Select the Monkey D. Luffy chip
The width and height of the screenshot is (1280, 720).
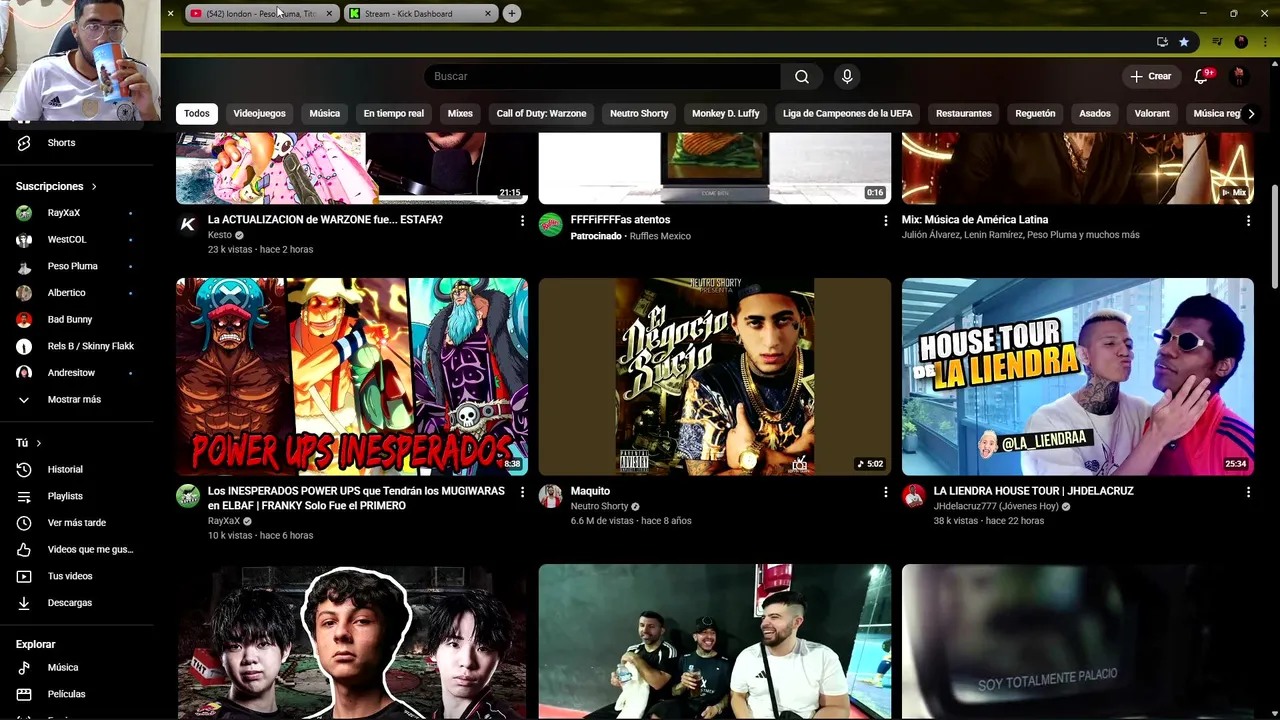coord(726,113)
